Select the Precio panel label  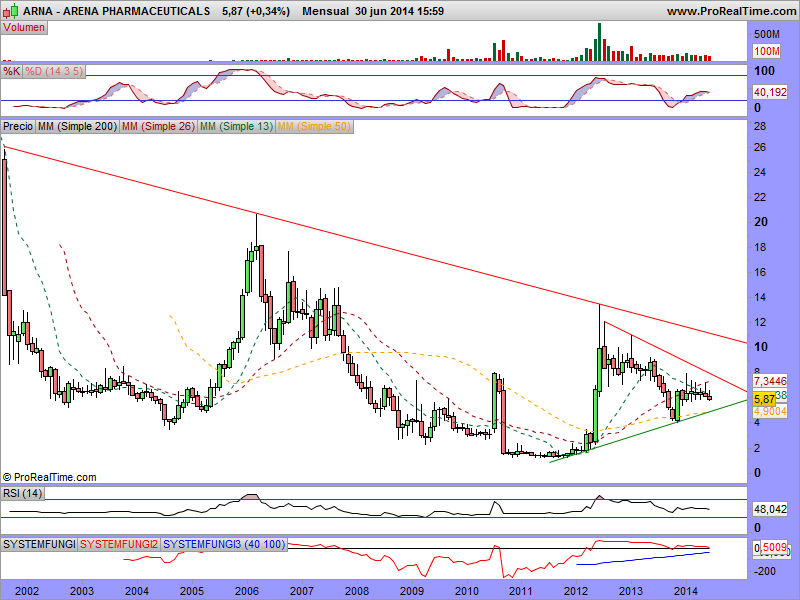[18, 127]
